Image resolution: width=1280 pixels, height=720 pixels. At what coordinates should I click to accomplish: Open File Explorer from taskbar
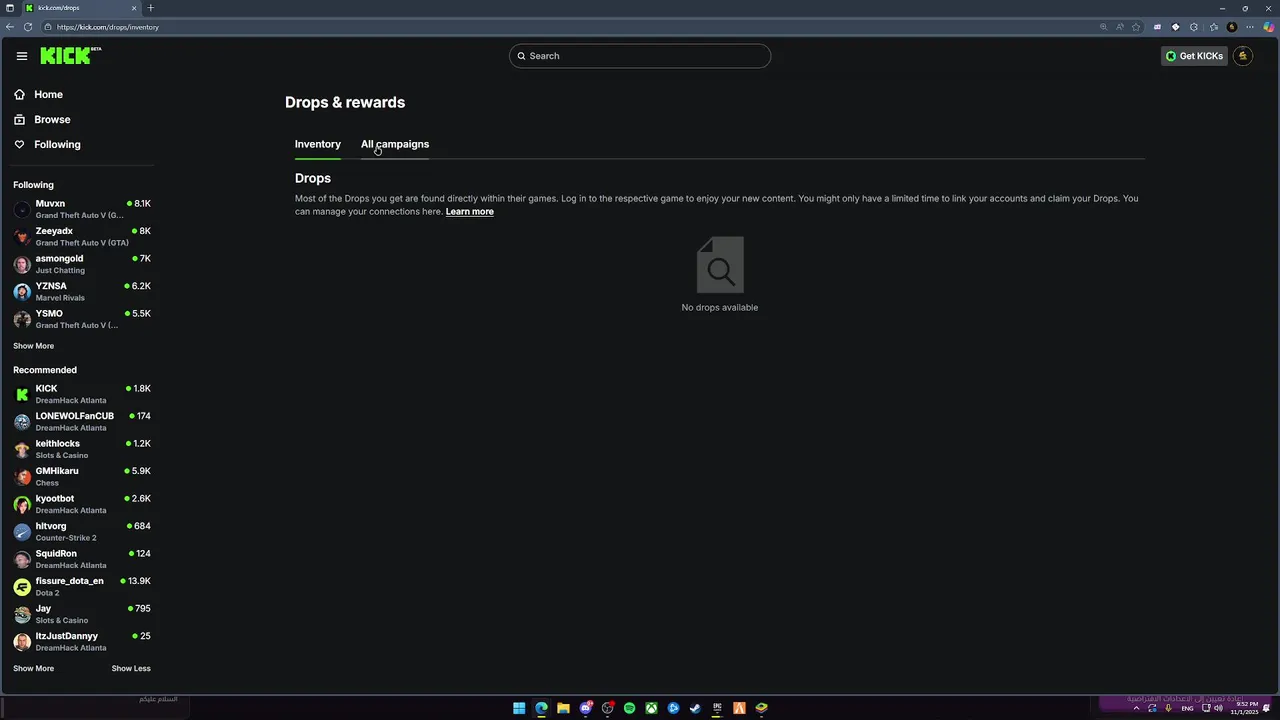[x=563, y=708]
